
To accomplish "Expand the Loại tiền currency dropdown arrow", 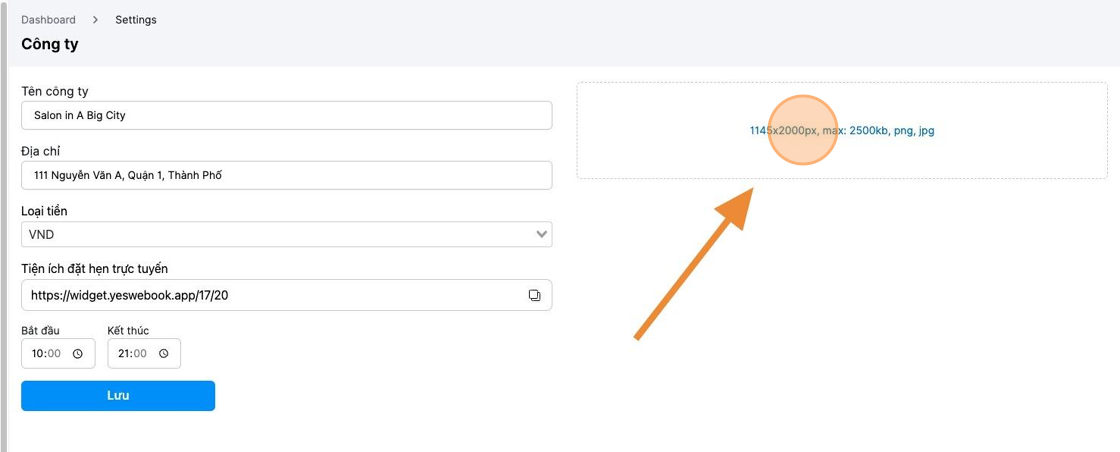I will coord(541,234).
